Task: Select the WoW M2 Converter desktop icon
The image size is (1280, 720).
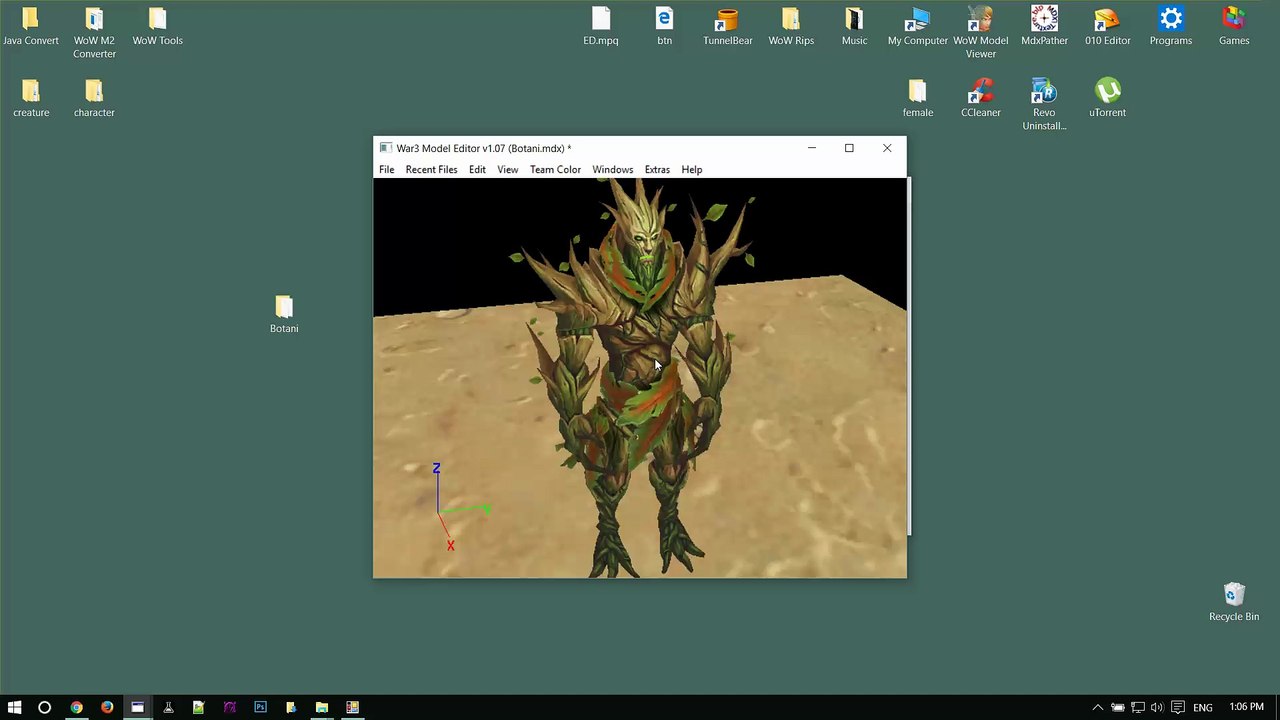Action: click(94, 33)
